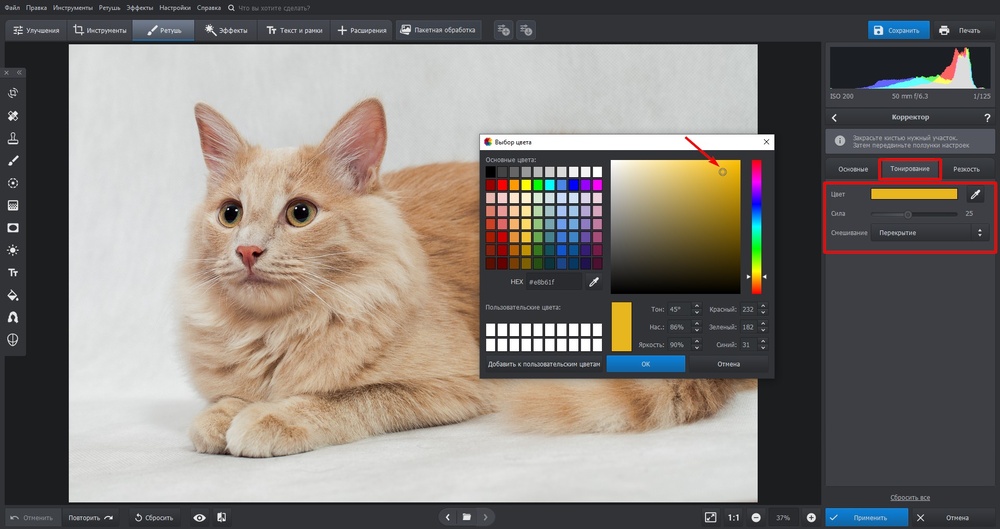Open the Эффекты tab in top toolbar

tap(225, 30)
